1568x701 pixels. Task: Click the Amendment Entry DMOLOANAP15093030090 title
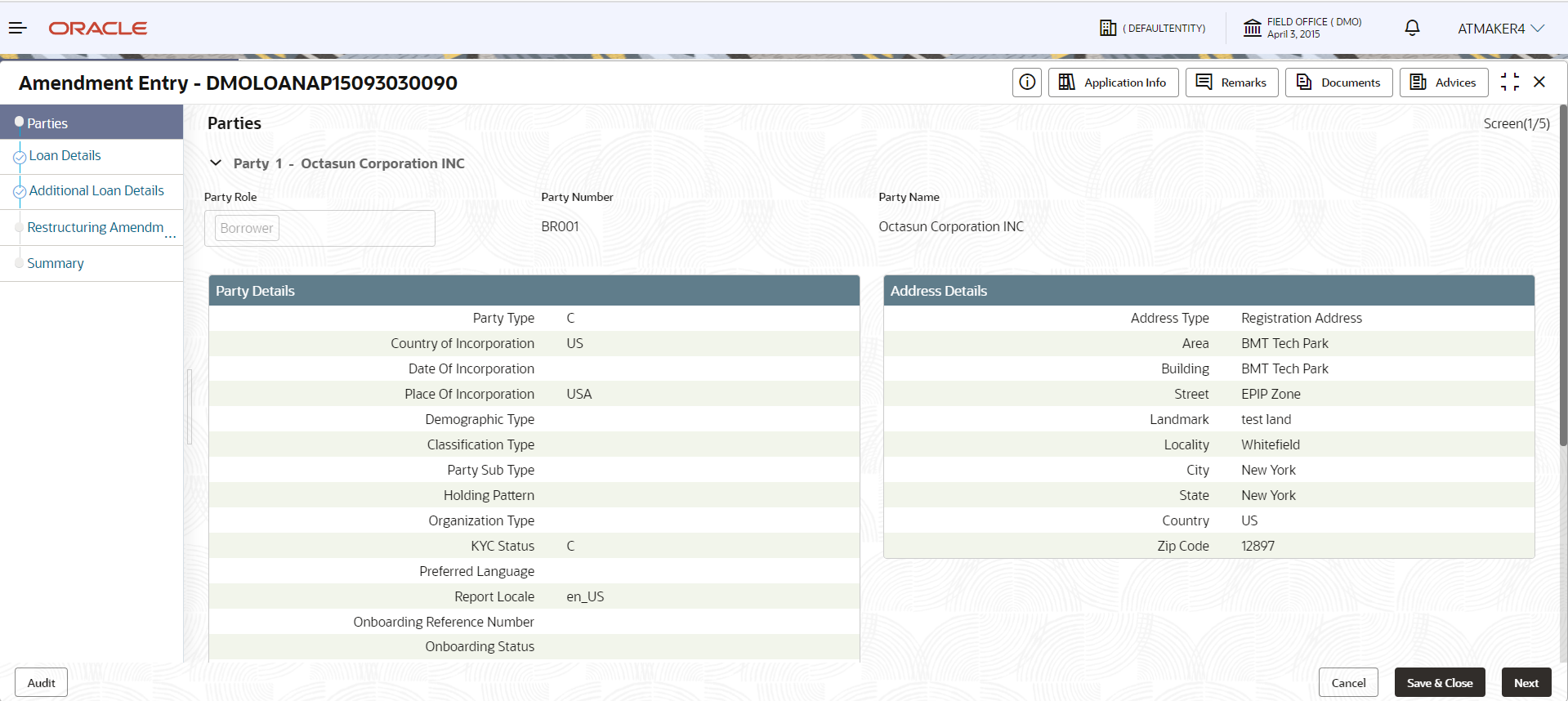click(238, 83)
